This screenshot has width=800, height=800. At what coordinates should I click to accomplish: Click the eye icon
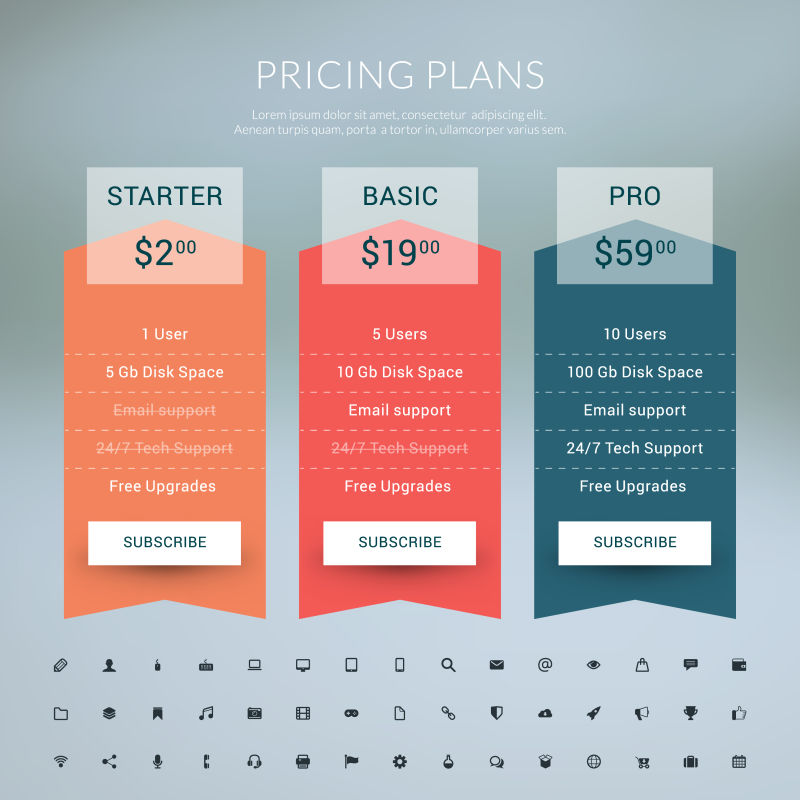pyautogui.click(x=593, y=665)
